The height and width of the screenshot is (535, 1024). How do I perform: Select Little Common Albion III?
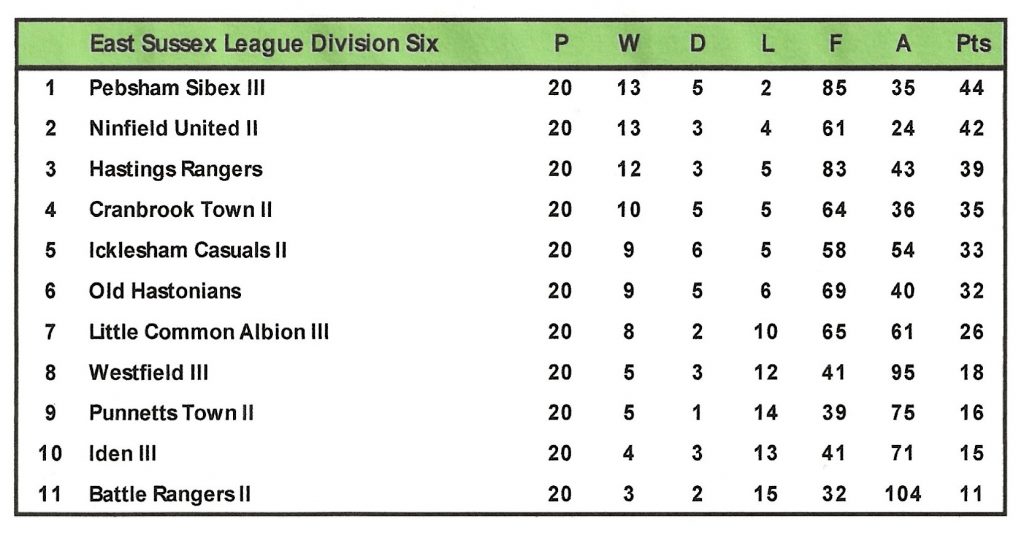coord(209,332)
